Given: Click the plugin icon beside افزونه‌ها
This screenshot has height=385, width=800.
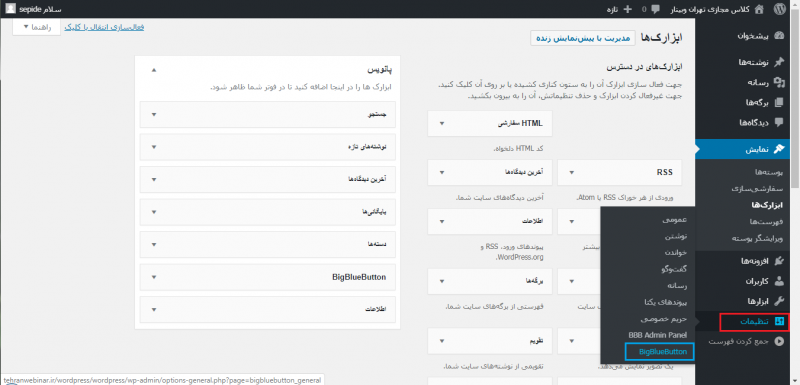Looking at the screenshot, I should [x=779, y=261].
